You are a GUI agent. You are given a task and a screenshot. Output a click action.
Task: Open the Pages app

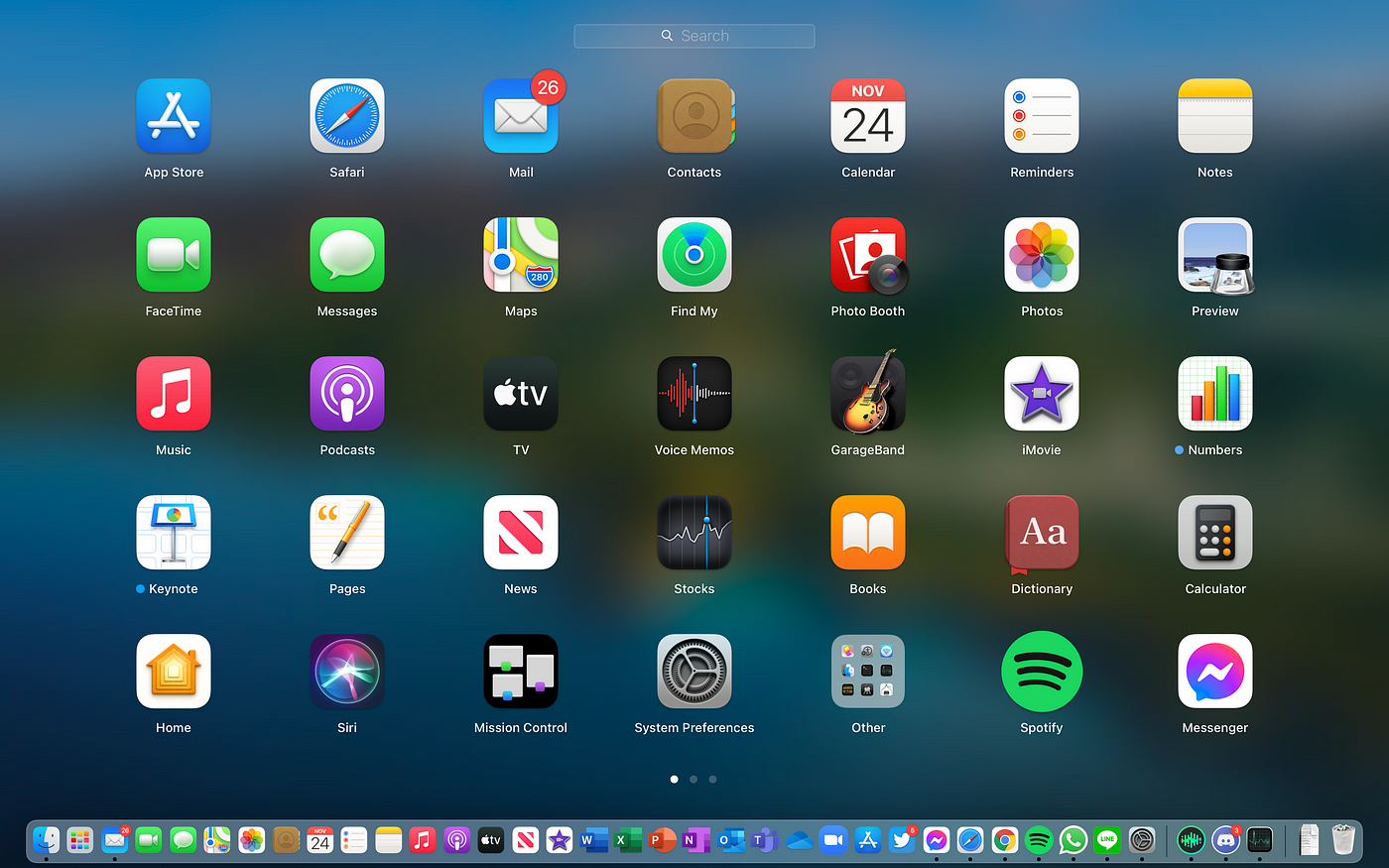347,533
